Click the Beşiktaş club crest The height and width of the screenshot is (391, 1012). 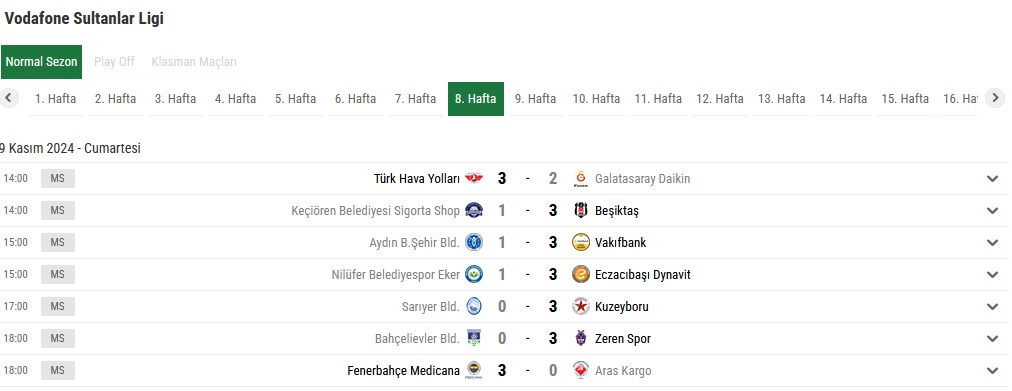(x=581, y=210)
